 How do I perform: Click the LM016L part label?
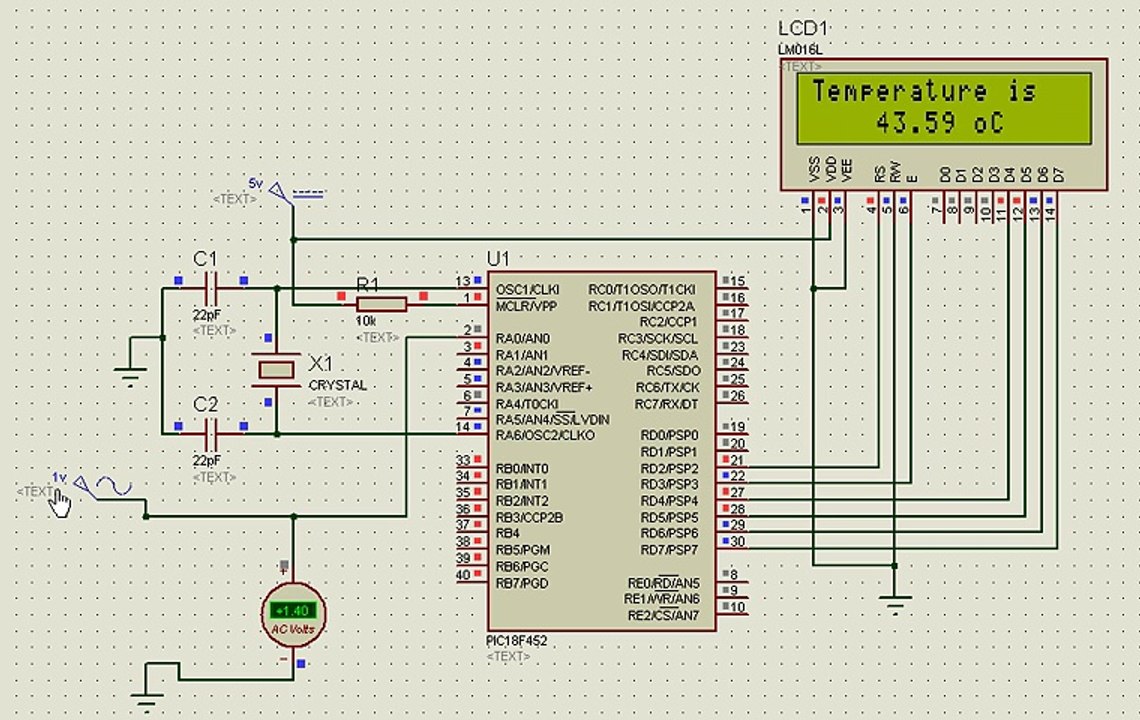[800, 50]
